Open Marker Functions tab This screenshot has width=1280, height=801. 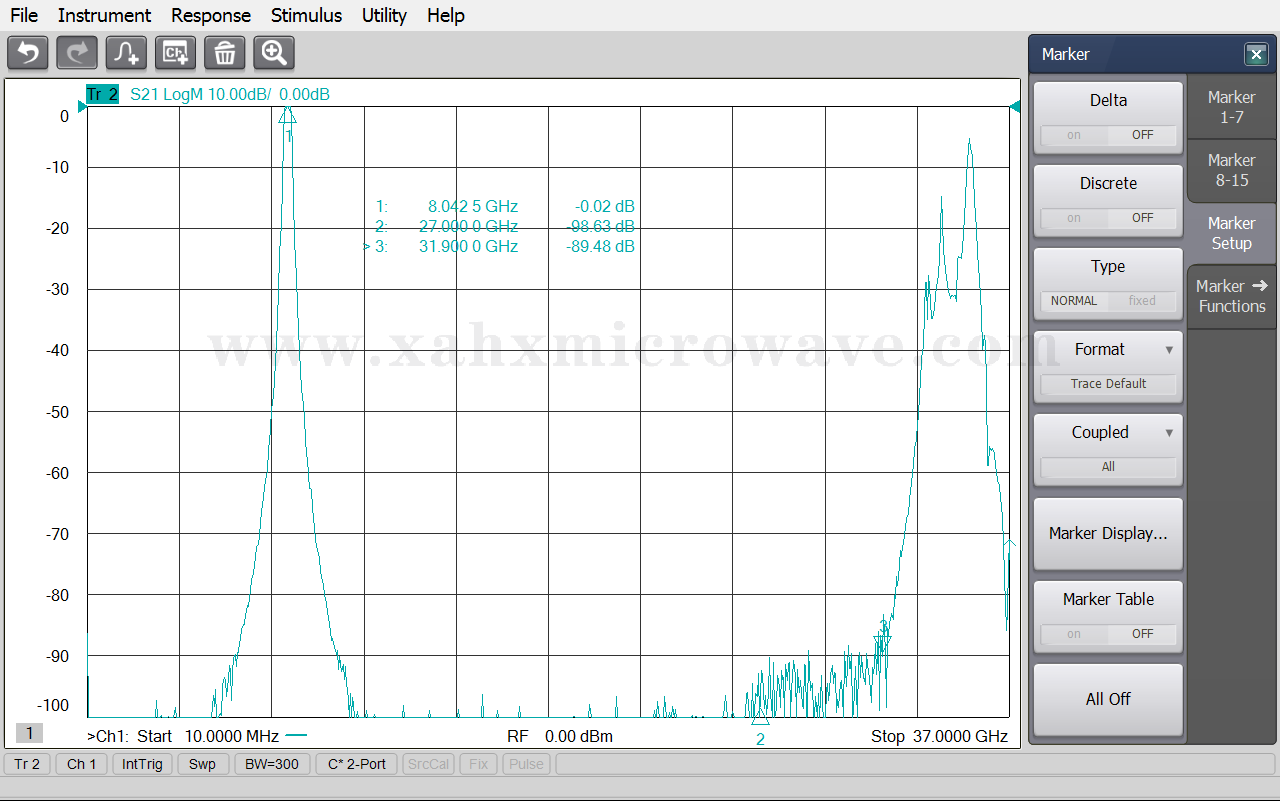(1231, 296)
